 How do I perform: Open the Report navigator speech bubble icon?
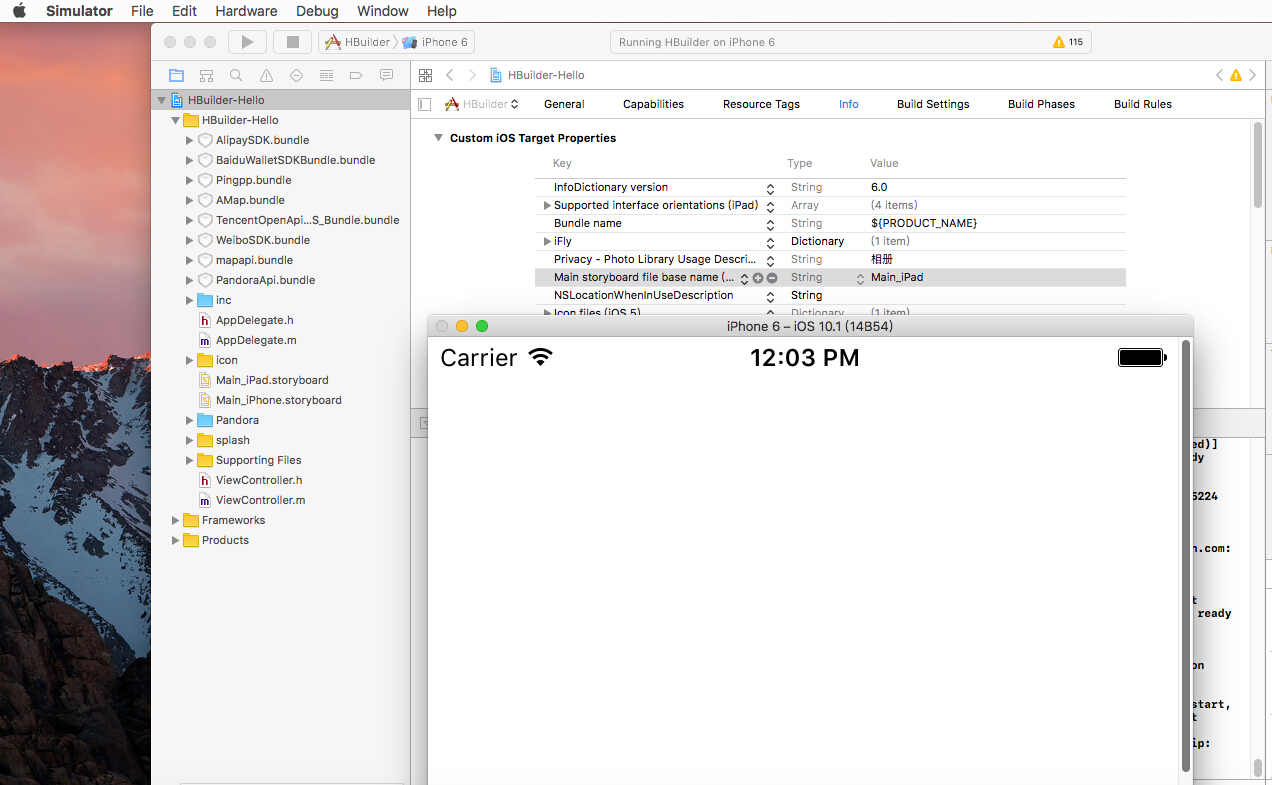click(x=386, y=75)
